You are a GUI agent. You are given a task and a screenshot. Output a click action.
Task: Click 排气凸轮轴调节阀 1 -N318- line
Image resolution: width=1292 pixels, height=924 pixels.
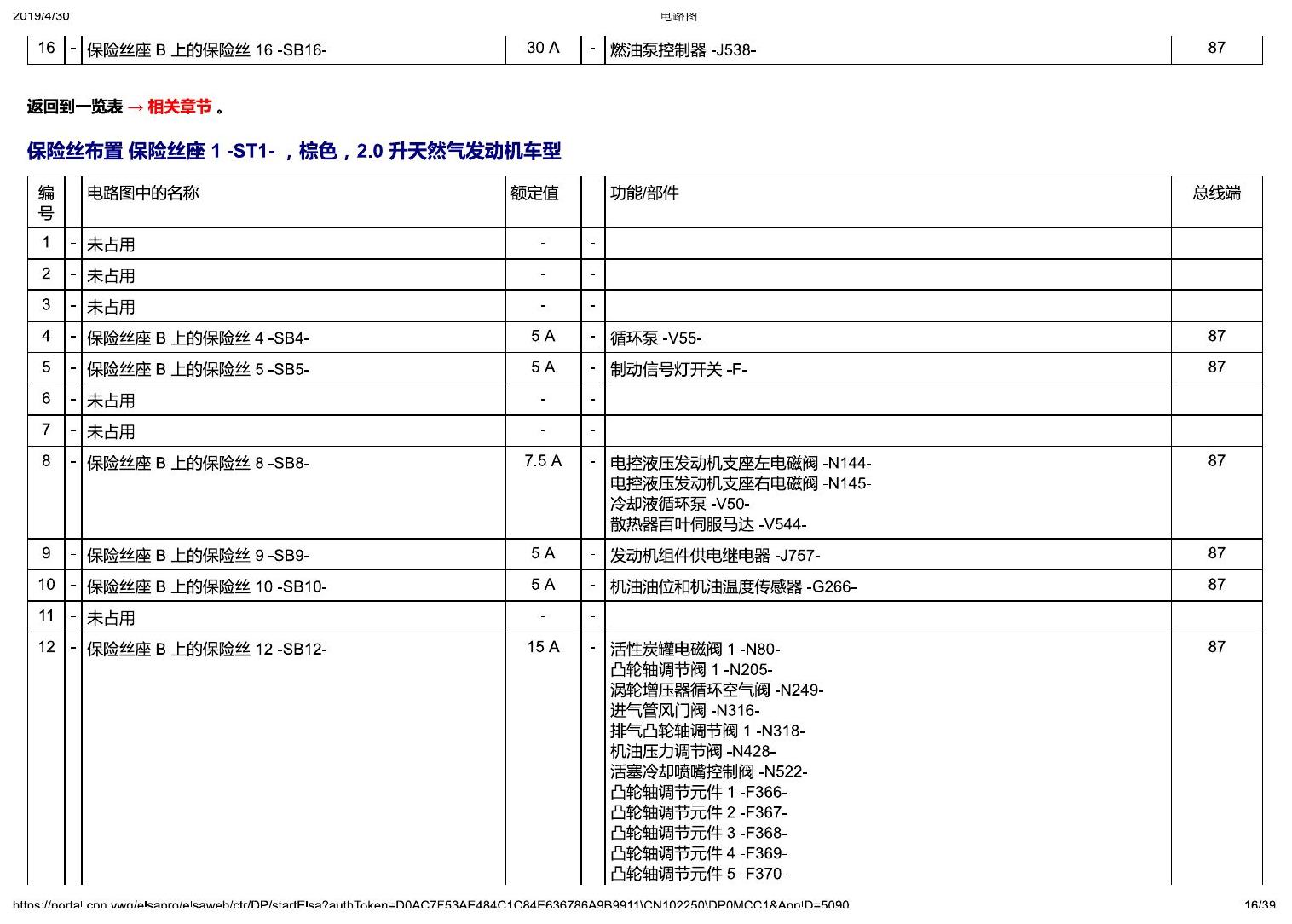(x=707, y=731)
